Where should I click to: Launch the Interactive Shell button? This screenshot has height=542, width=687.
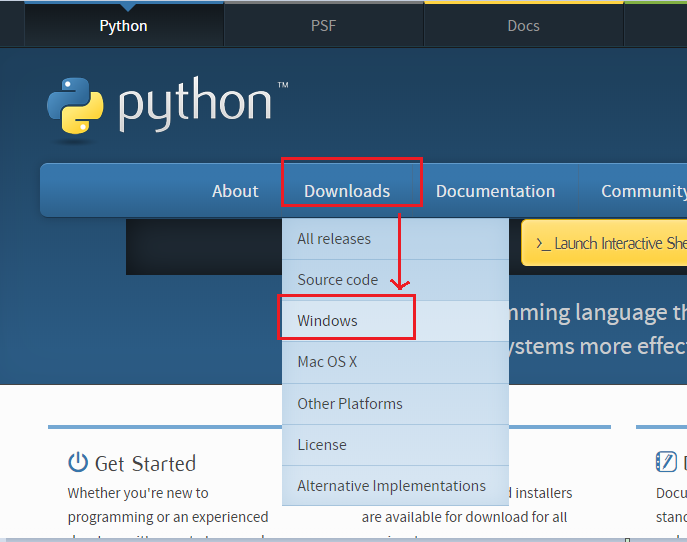pos(605,243)
